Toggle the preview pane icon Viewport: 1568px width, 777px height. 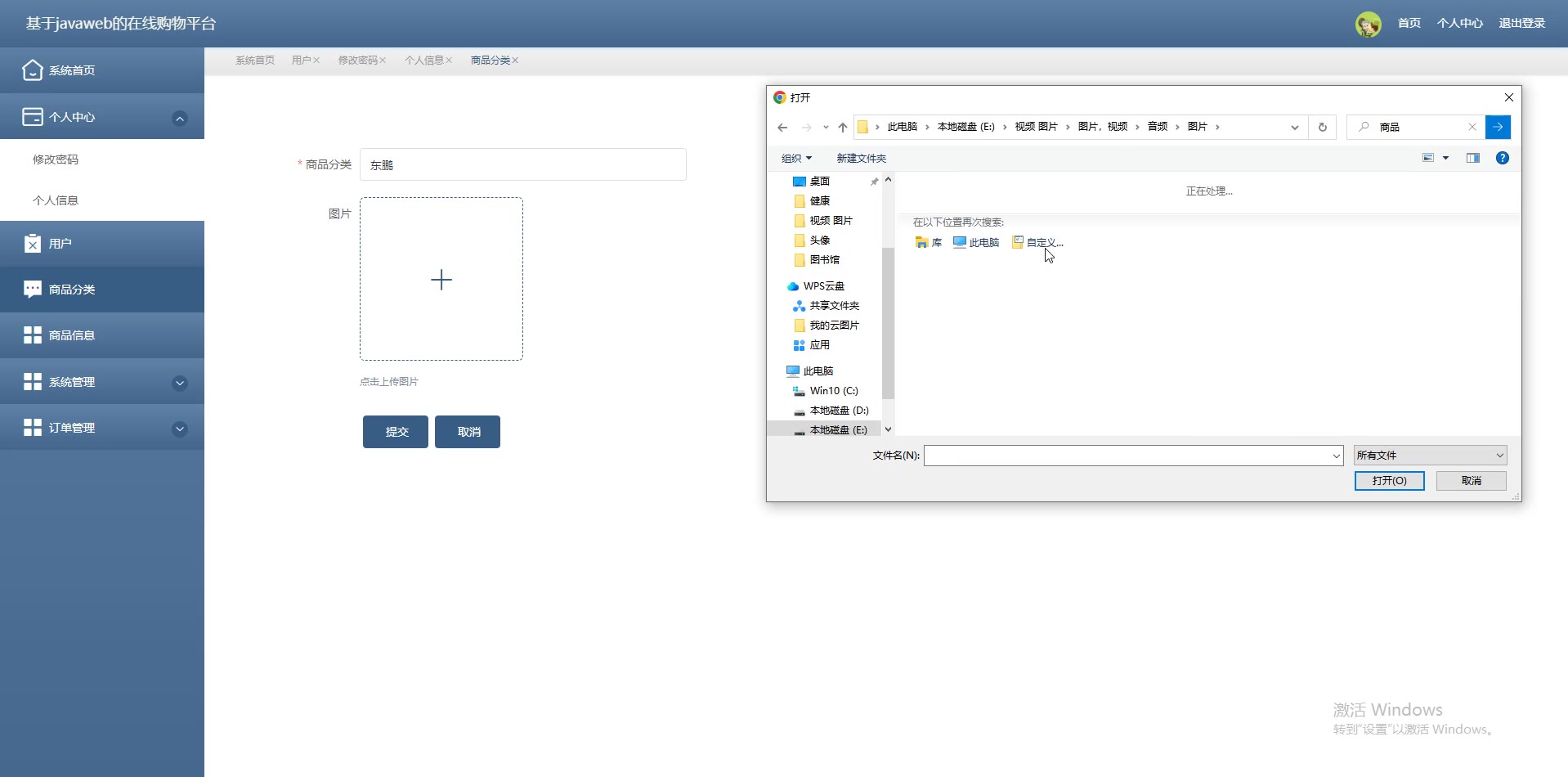pyautogui.click(x=1472, y=158)
